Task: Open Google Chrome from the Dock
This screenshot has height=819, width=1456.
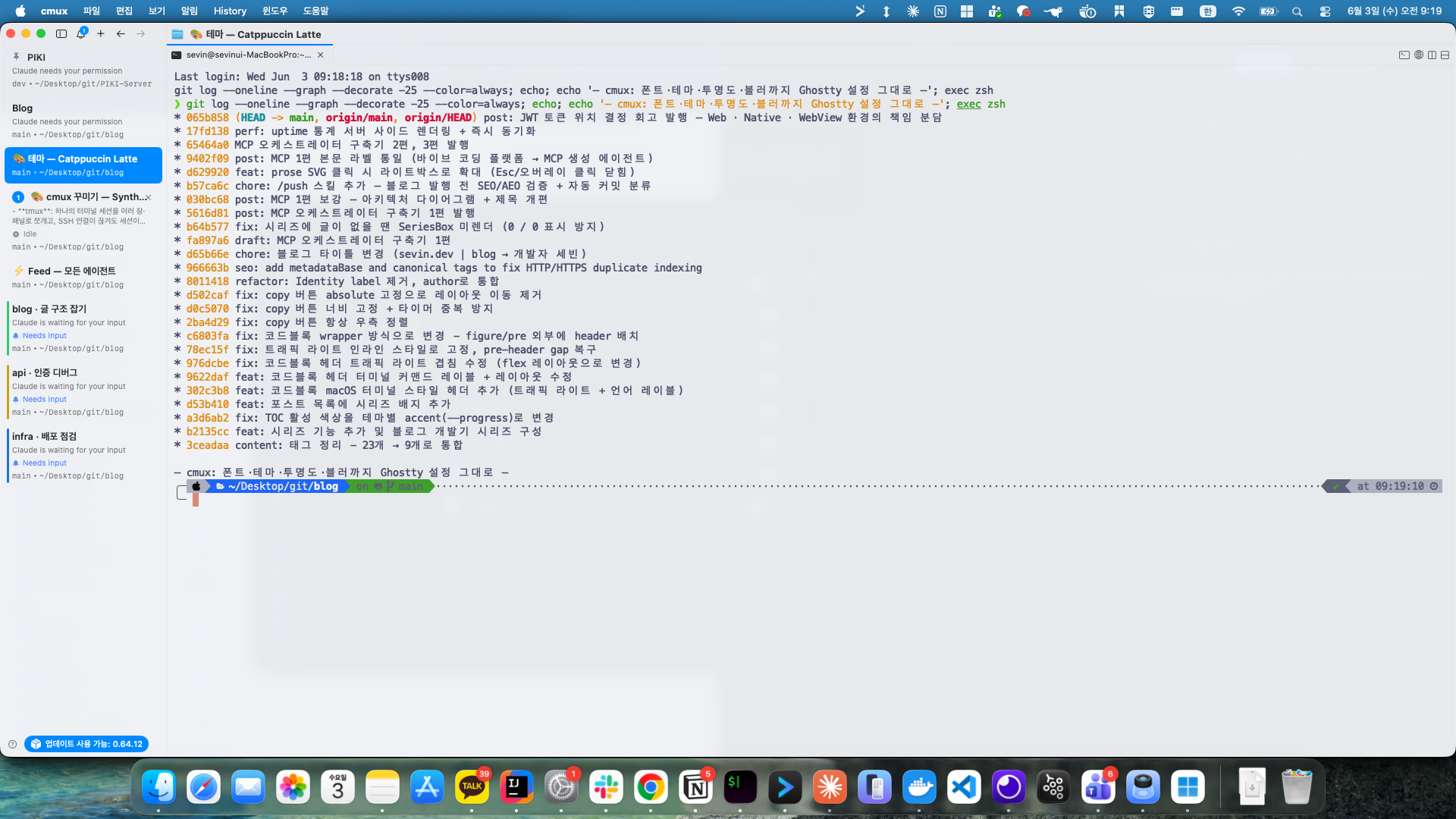Action: [x=651, y=787]
